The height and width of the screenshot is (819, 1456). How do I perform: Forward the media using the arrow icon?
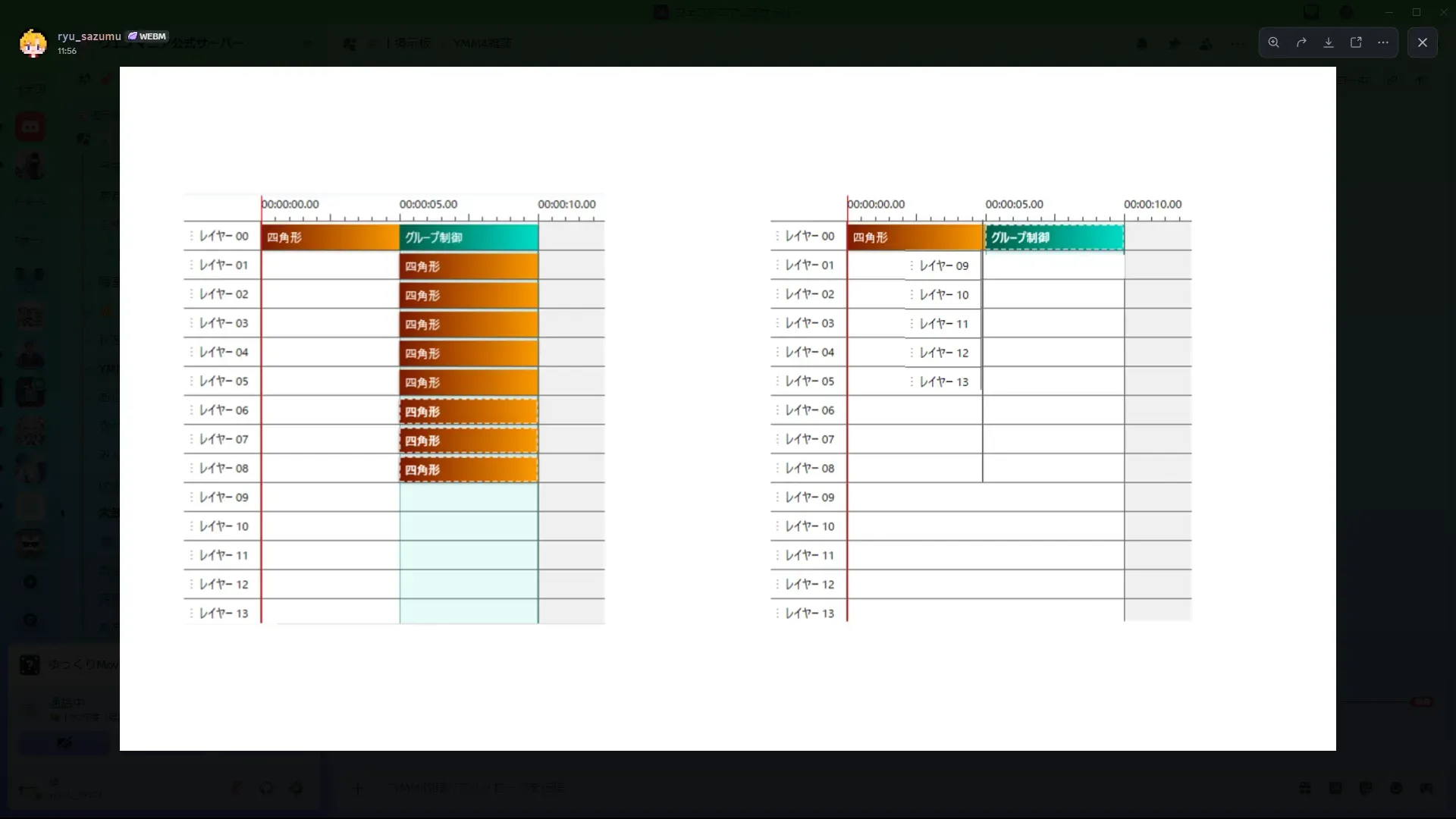tap(1301, 42)
